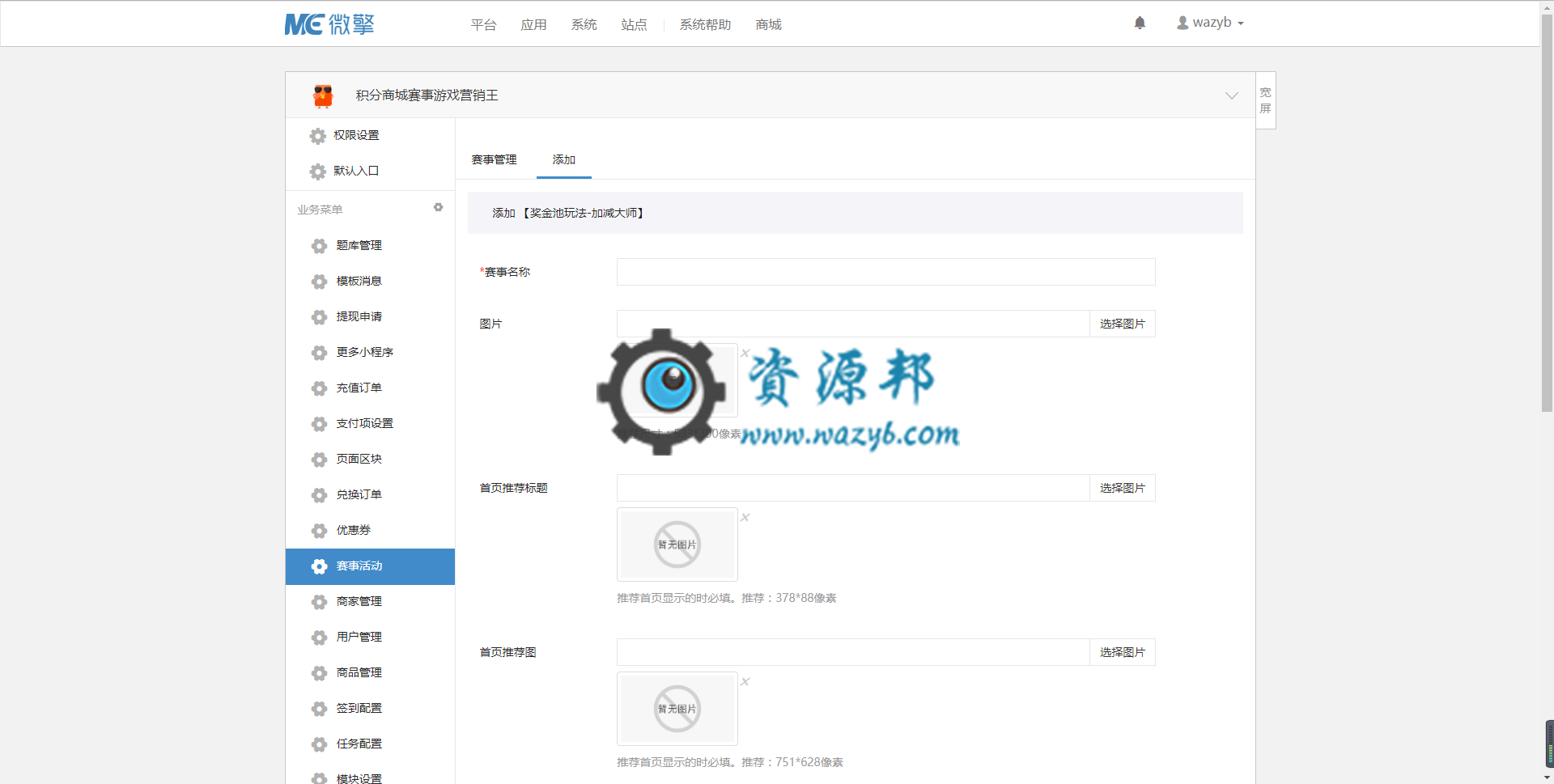Click gear icon next to 优惠券

coord(320,531)
